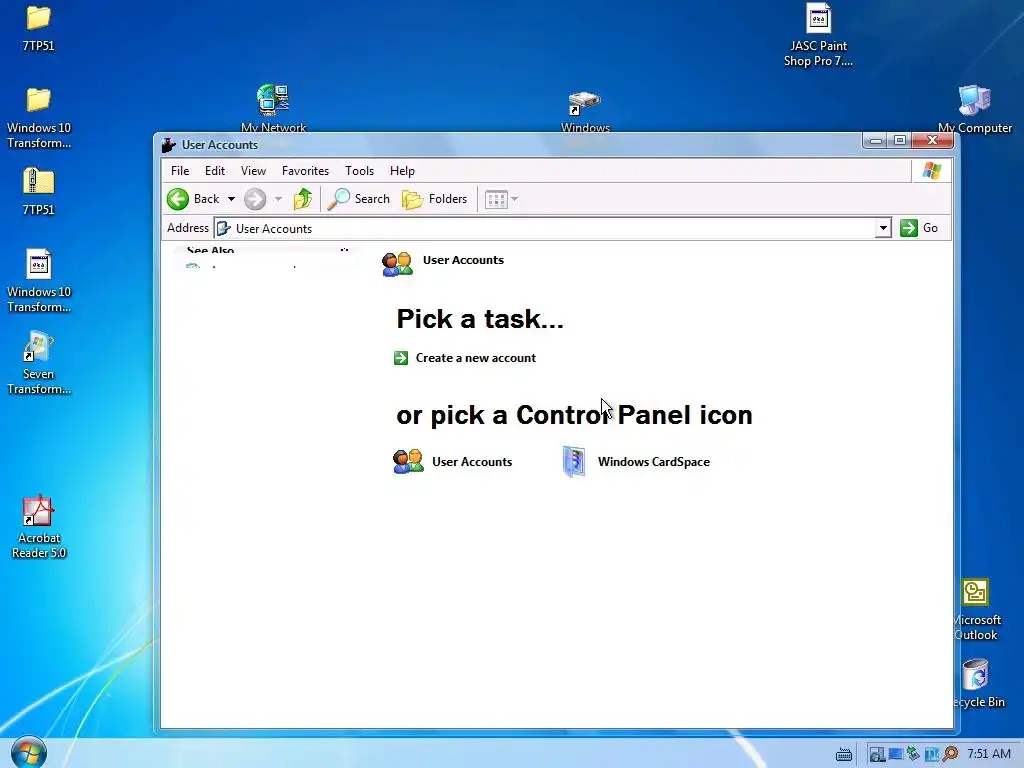This screenshot has height=768, width=1024.
Task: Click the green arrow beside Create a new account
Action: [401, 358]
